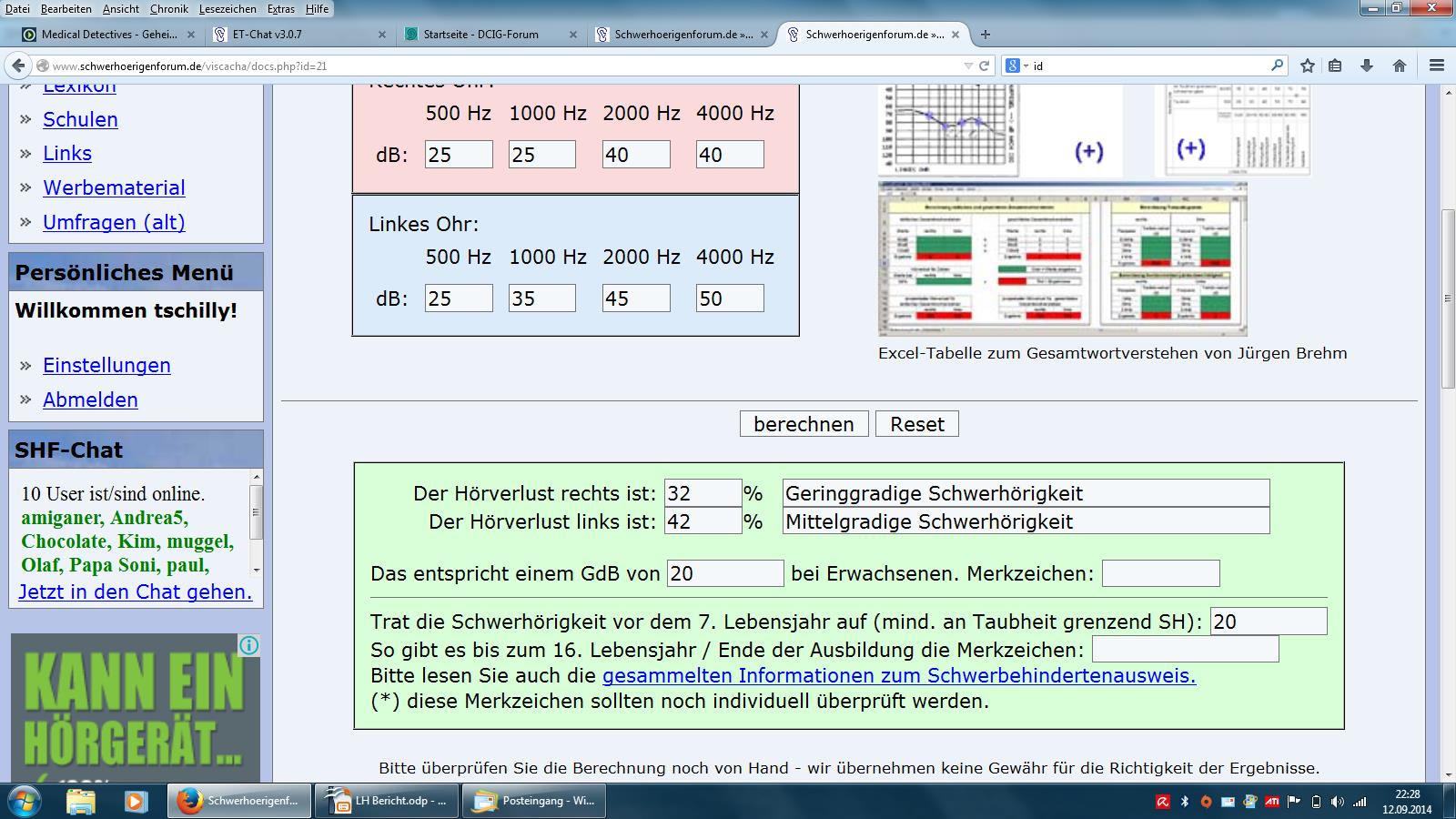Expand the search engine selector dropdown
This screenshot has height=819, width=1456.
click(x=1016, y=66)
